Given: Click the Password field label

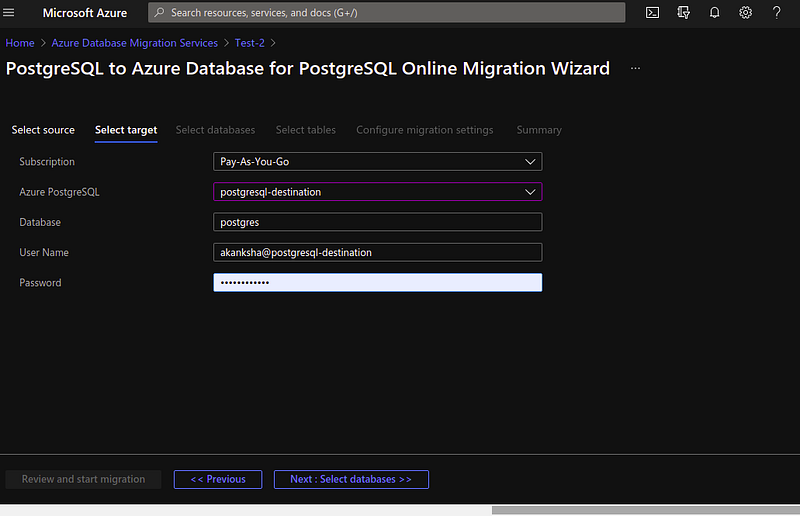Looking at the screenshot, I should coord(40,283).
